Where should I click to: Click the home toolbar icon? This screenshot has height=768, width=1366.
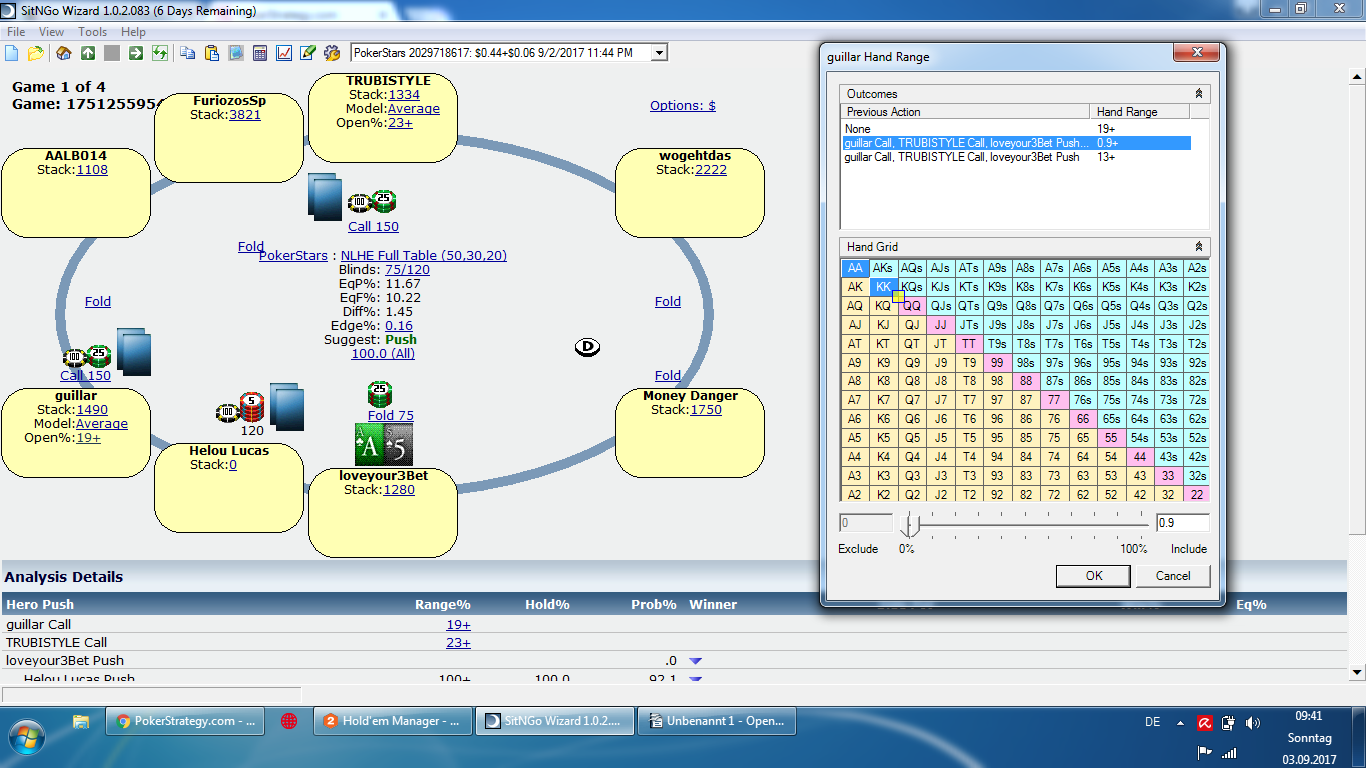click(x=64, y=53)
